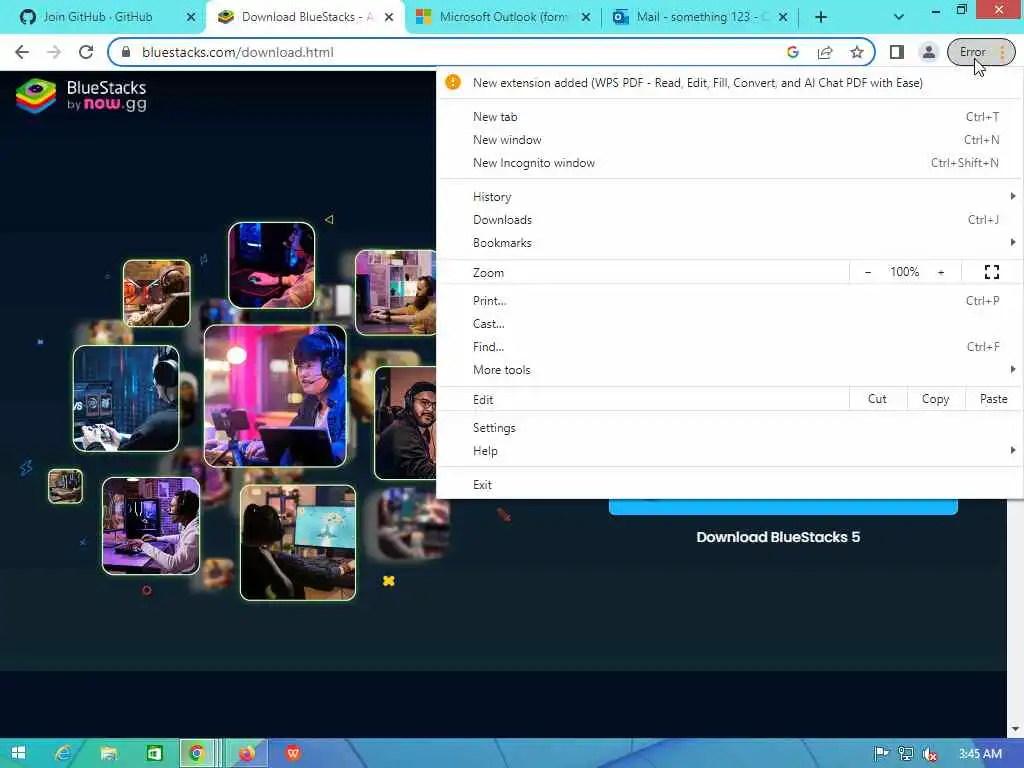Image resolution: width=1024 pixels, height=768 pixels.
Task: Click the orange extension warning icon
Action: [453, 82]
